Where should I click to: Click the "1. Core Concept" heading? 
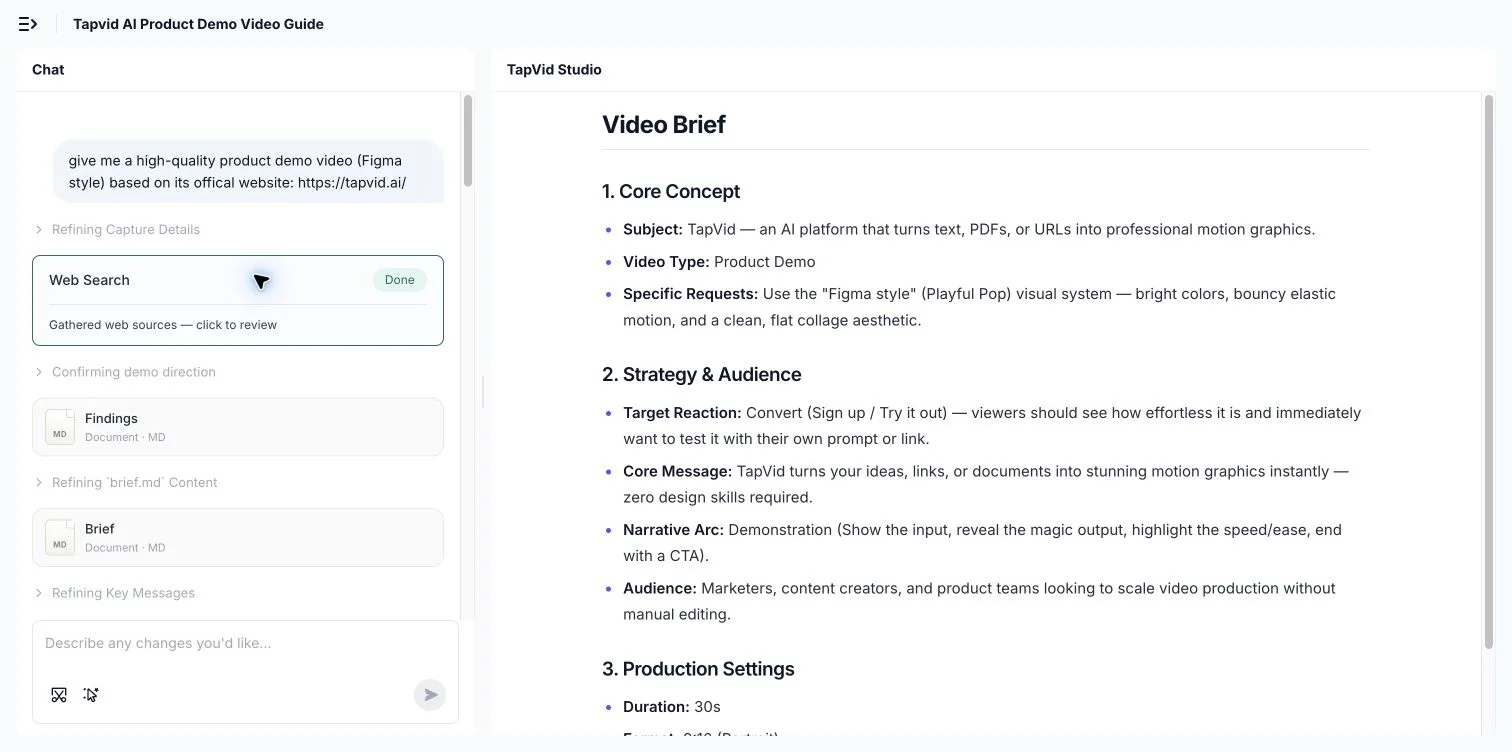(671, 191)
